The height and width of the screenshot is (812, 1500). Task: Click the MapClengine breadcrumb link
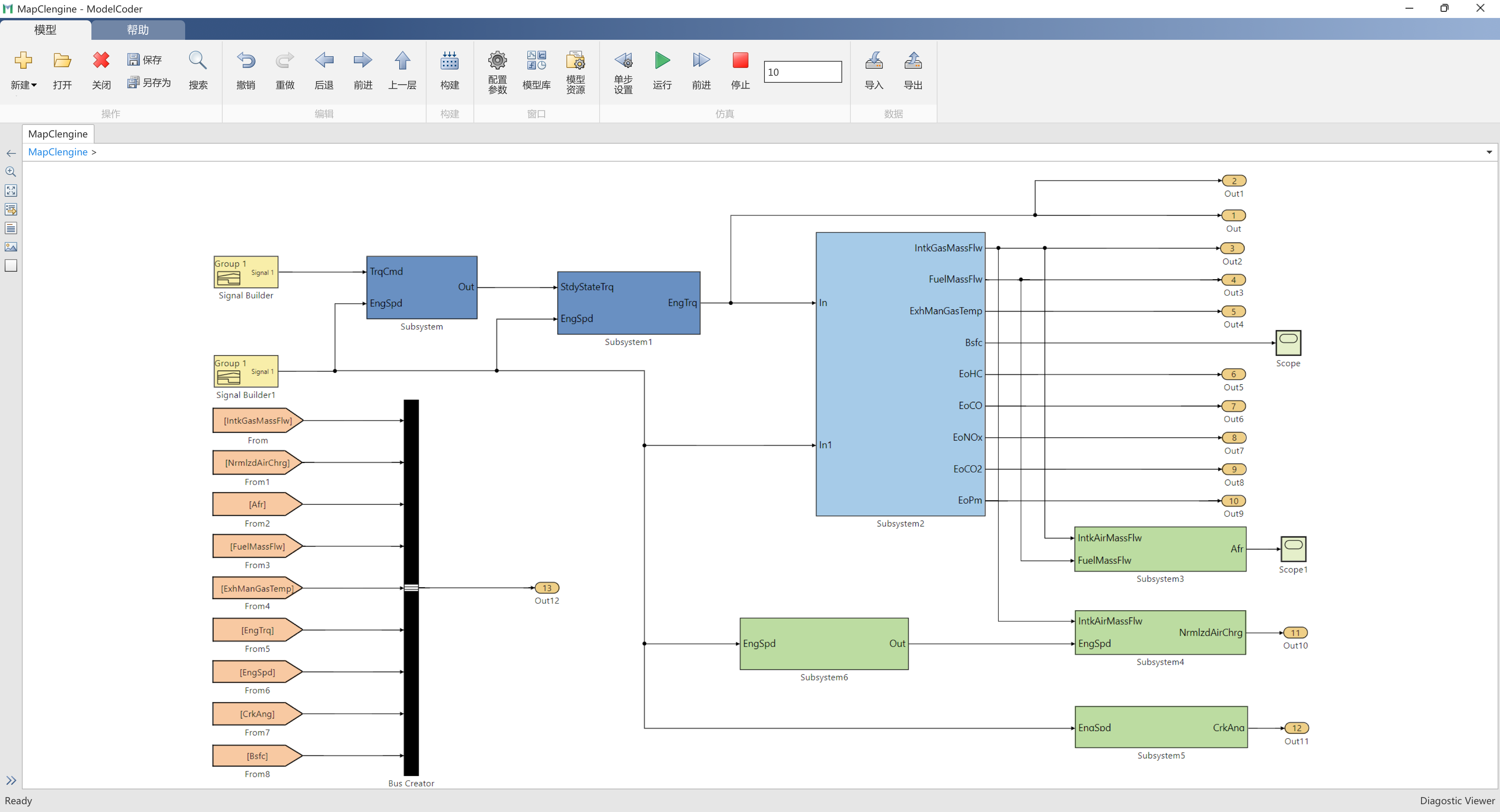click(x=58, y=152)
